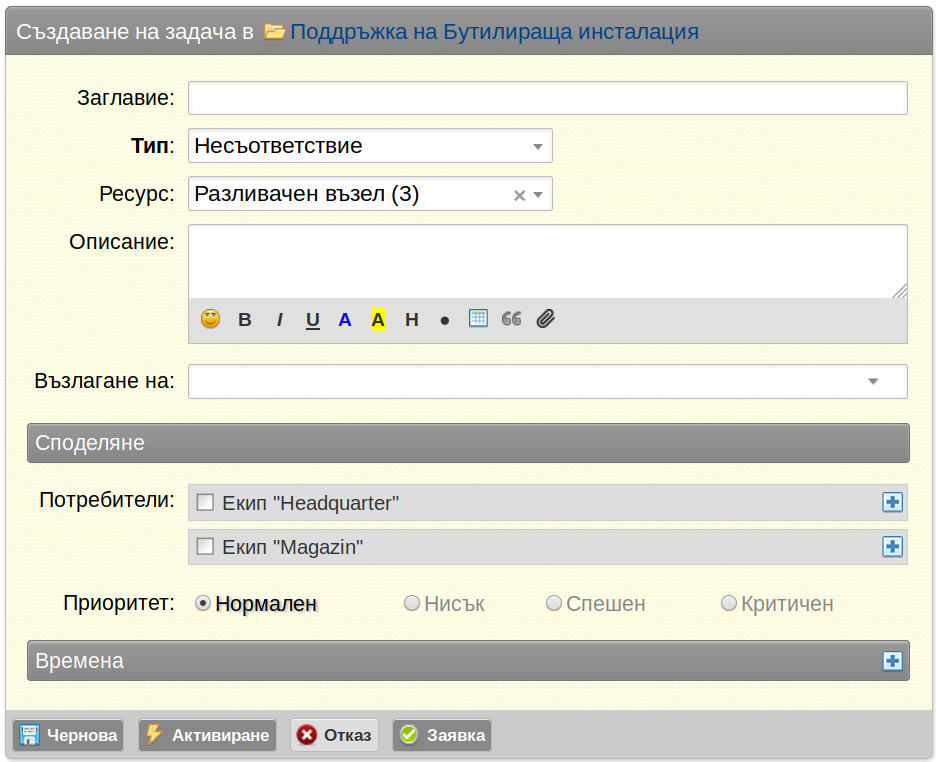
Task: Open the Възлагане на dropdown
Action: tap(548, 381)
